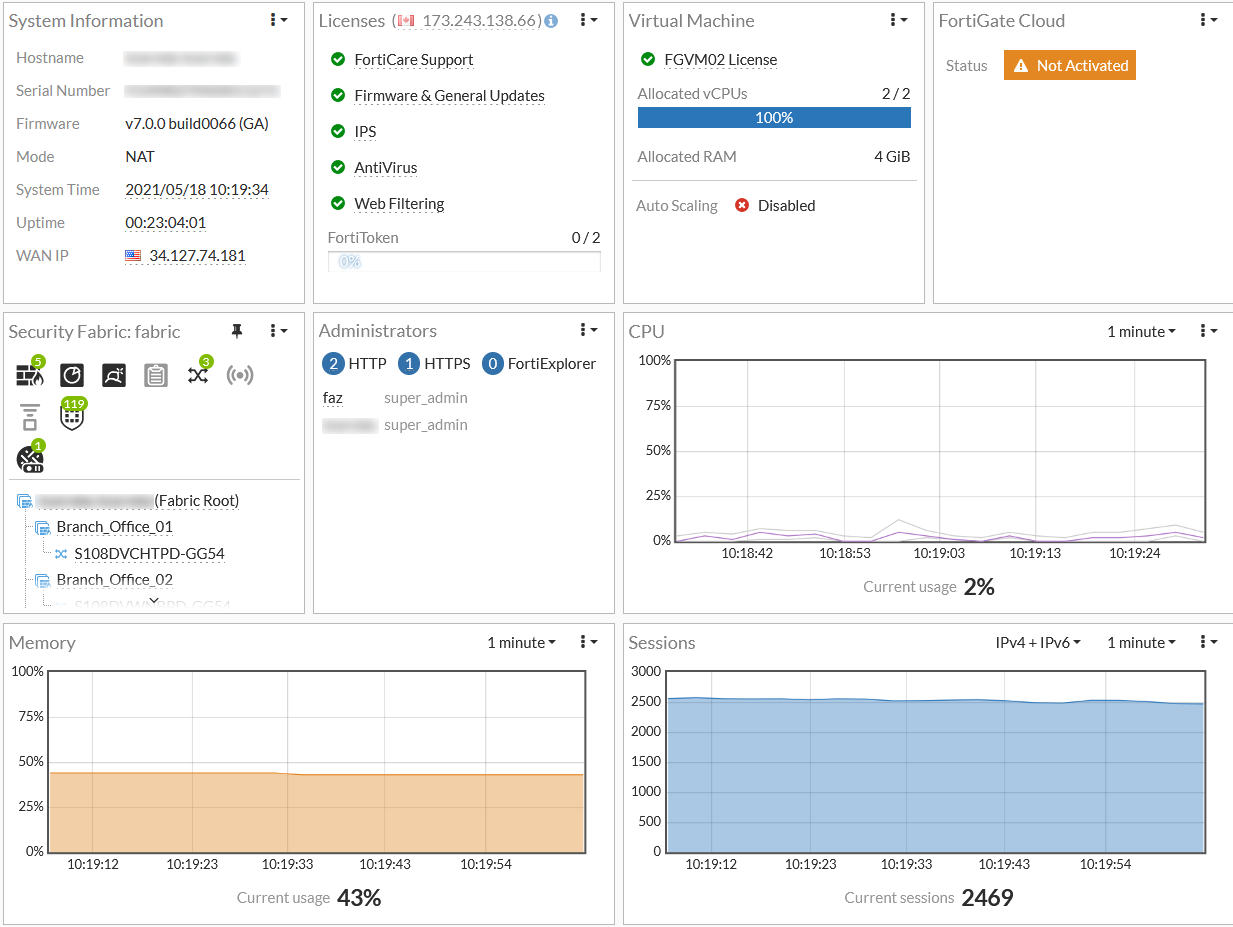Open the Sessions IPv4 + IPv6 dropdown
Viewport: 1233px width, 927px height.
[x=1038, y=643]
